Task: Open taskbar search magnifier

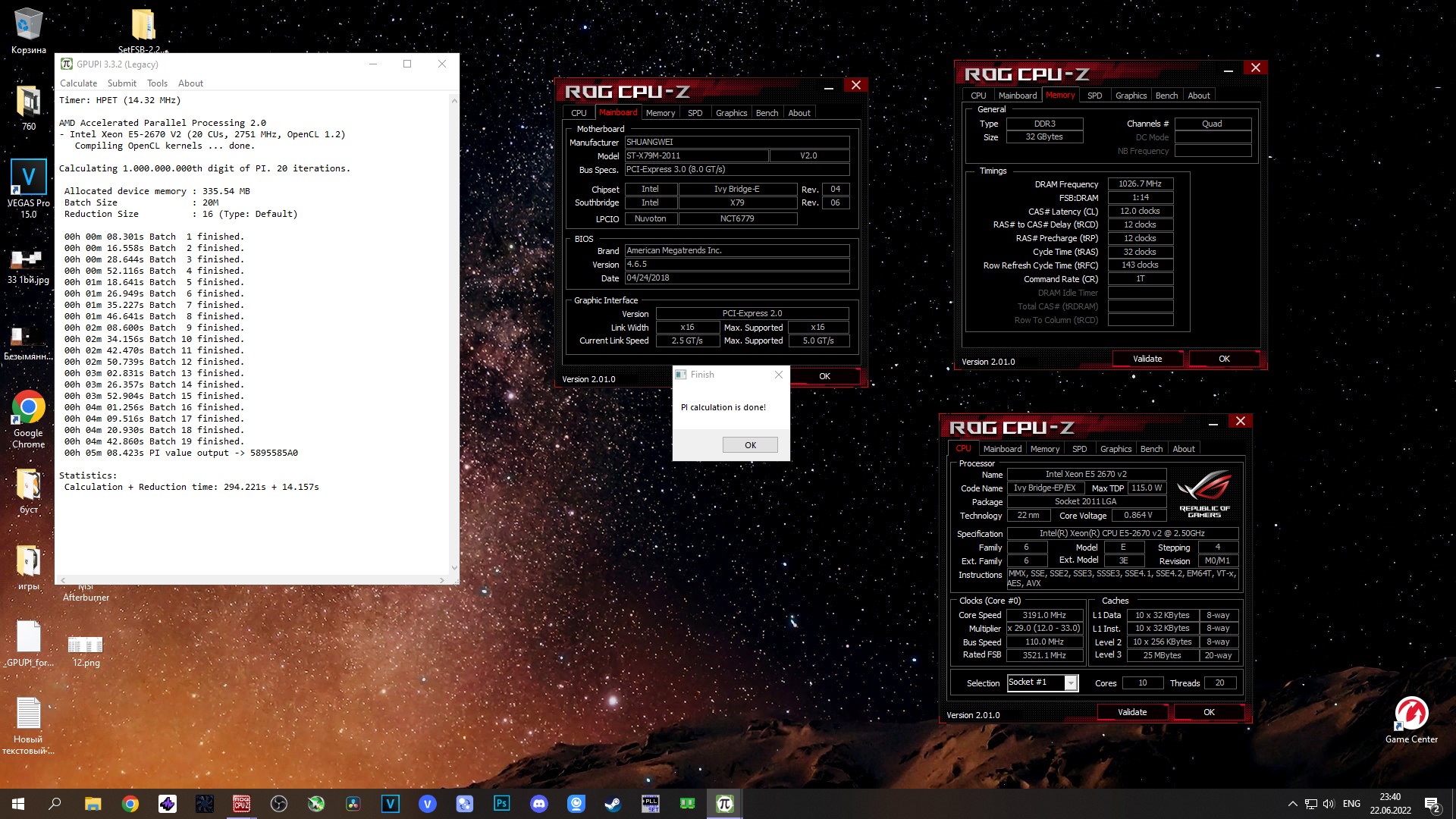Action: pyautogui.click(x=55, y=804)
